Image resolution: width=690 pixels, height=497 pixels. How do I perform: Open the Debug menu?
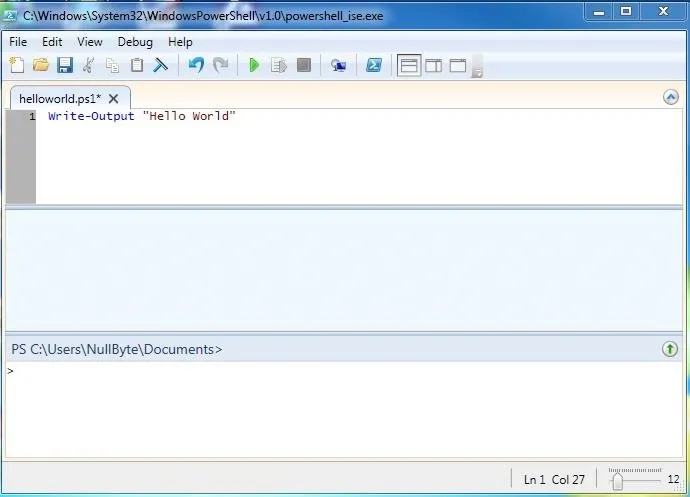click(135, 42)
